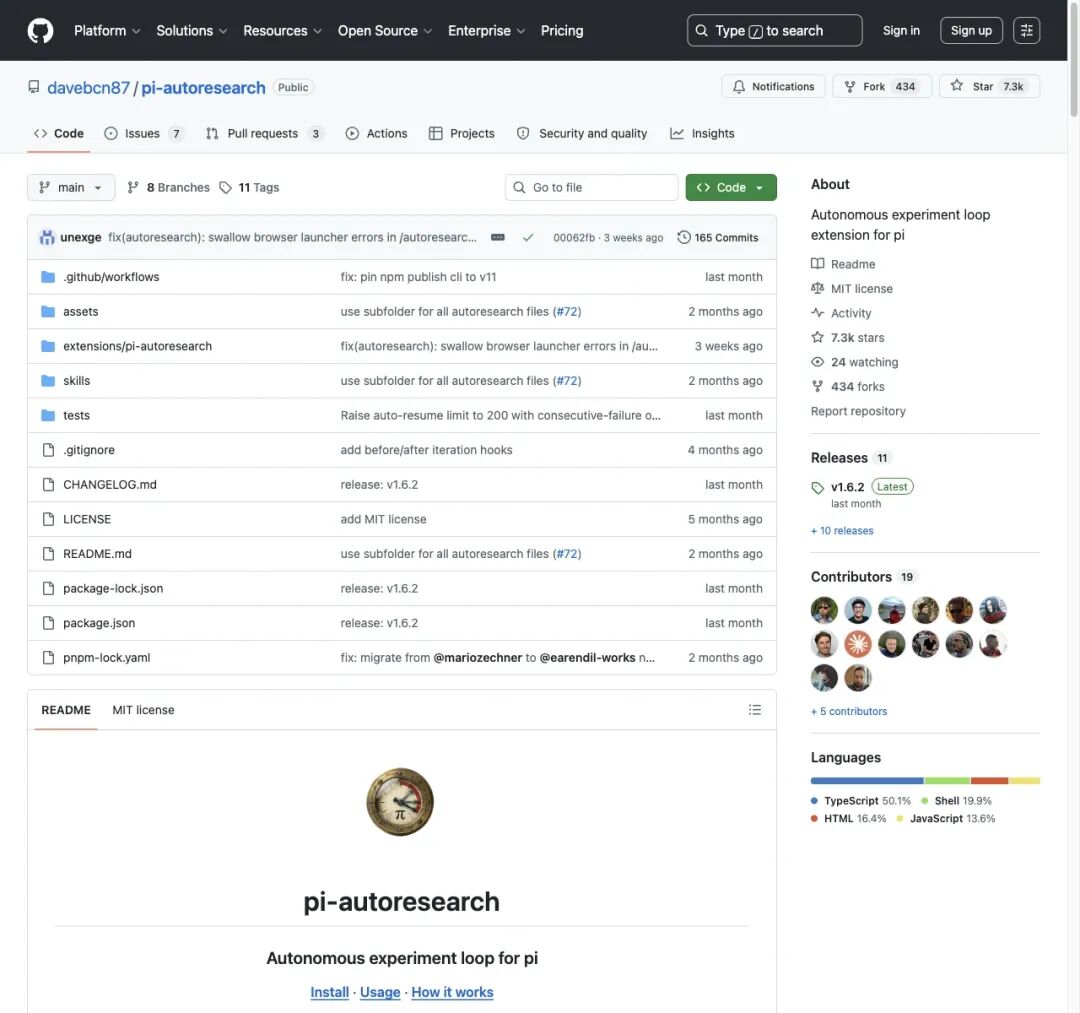Image resolution: width=1080 pixels, height=1013 pixels.
Task: Click the red HTML segment of language bar
Action: pyautogui.click(x=989, y=780)
